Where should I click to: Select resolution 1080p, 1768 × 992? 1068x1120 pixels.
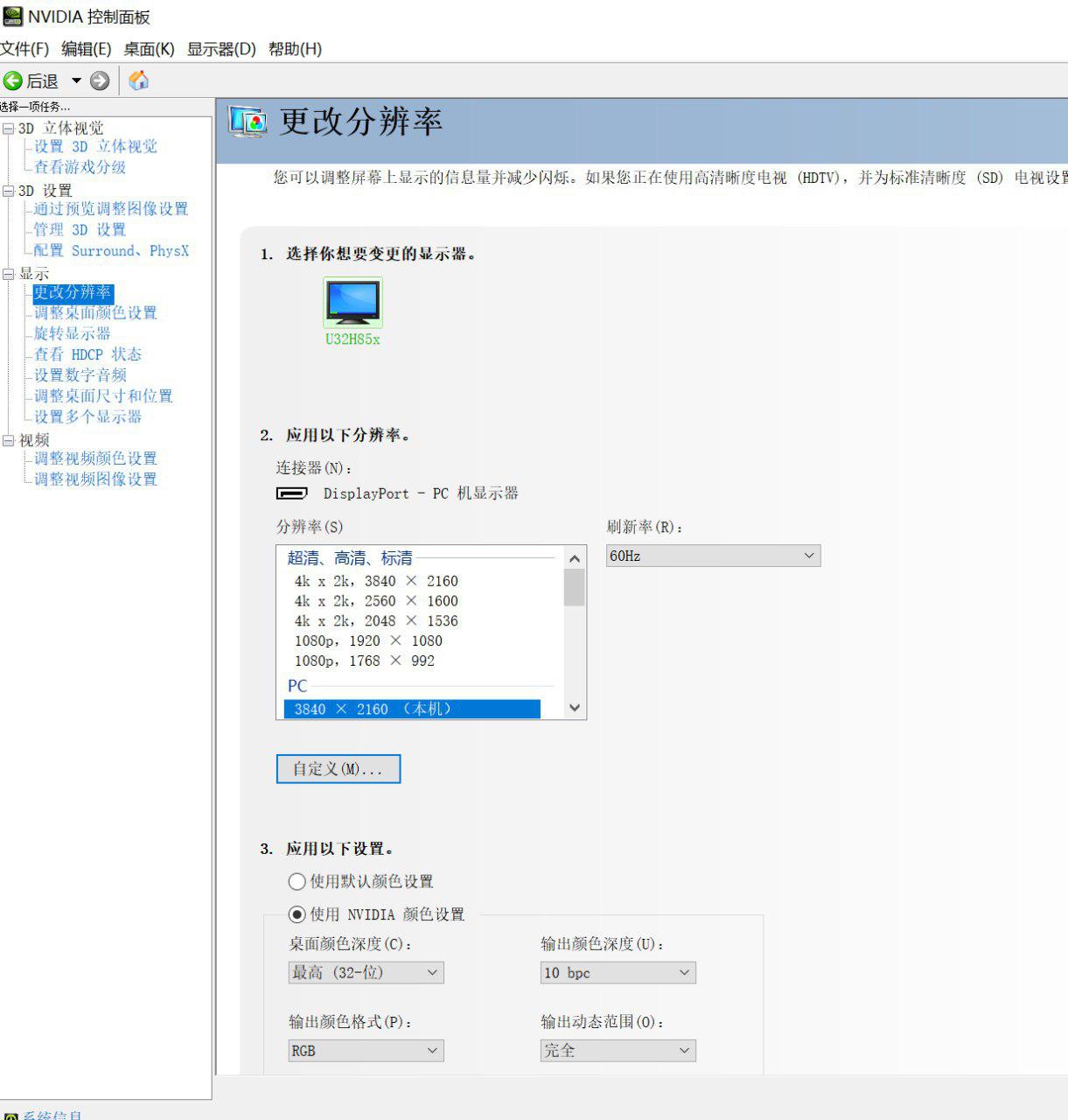pos(365,661)
